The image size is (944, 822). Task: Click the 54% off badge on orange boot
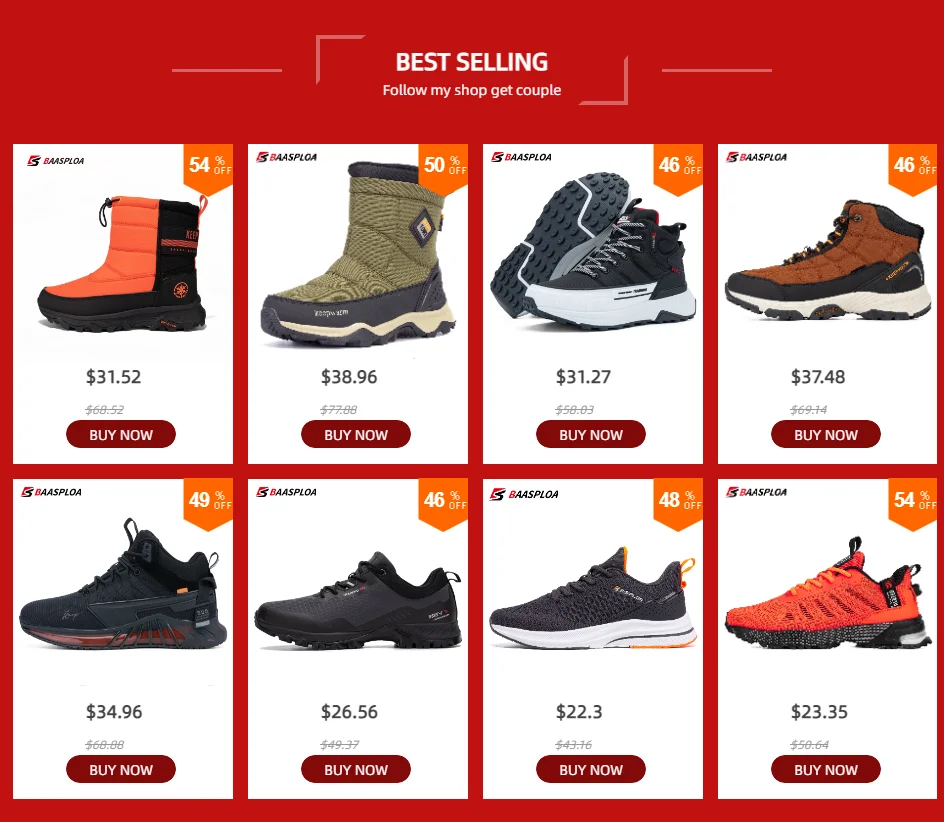[x=208, y=169]
